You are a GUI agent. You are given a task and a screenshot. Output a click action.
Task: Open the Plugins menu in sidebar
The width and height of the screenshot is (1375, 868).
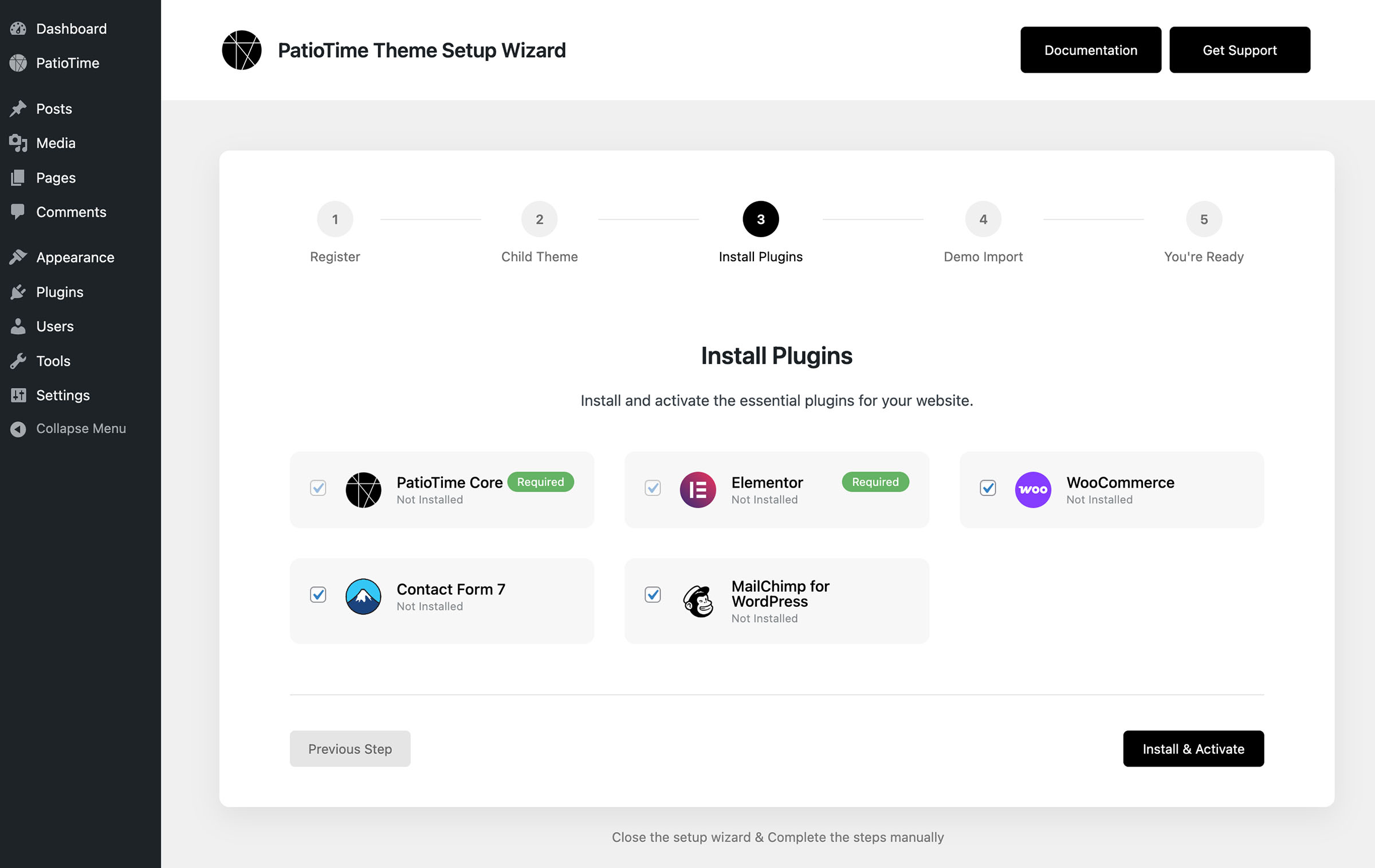pos(60,292)
